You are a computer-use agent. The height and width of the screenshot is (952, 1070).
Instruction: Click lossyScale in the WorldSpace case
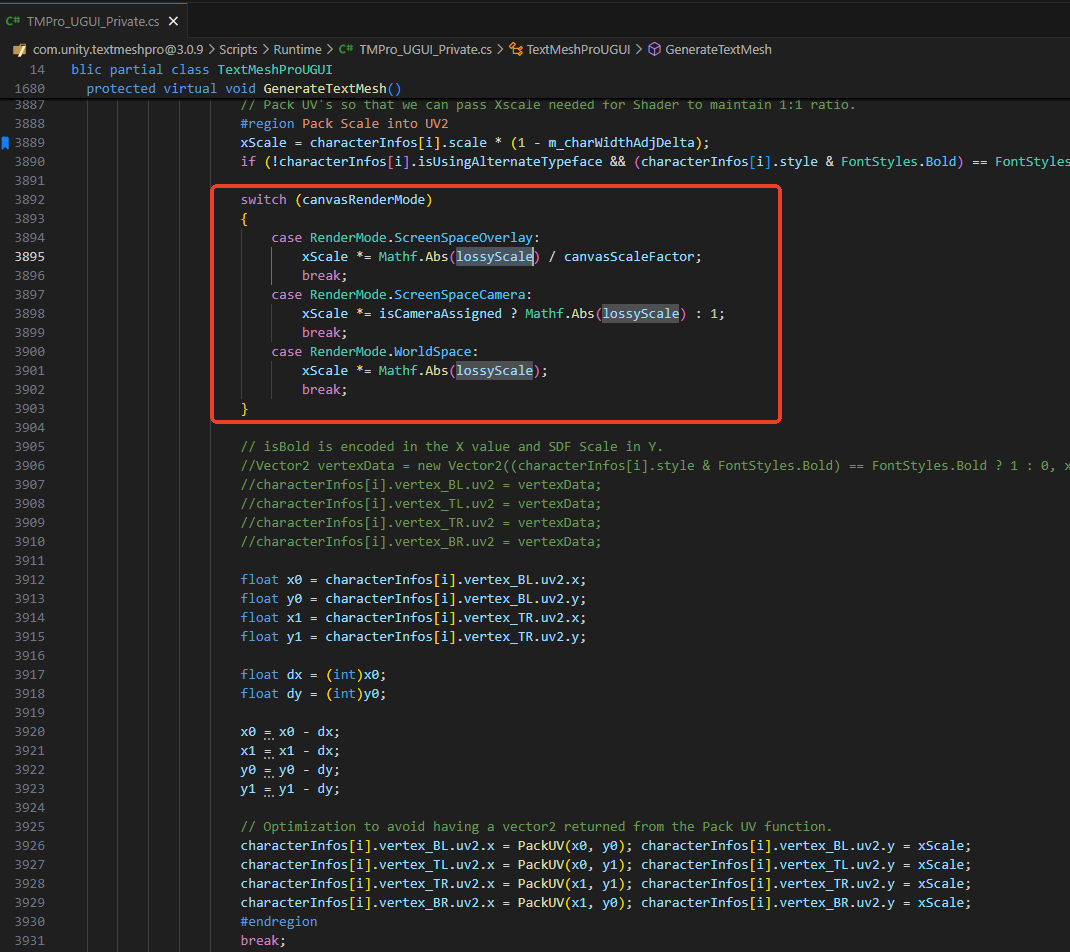pos(494,371)
